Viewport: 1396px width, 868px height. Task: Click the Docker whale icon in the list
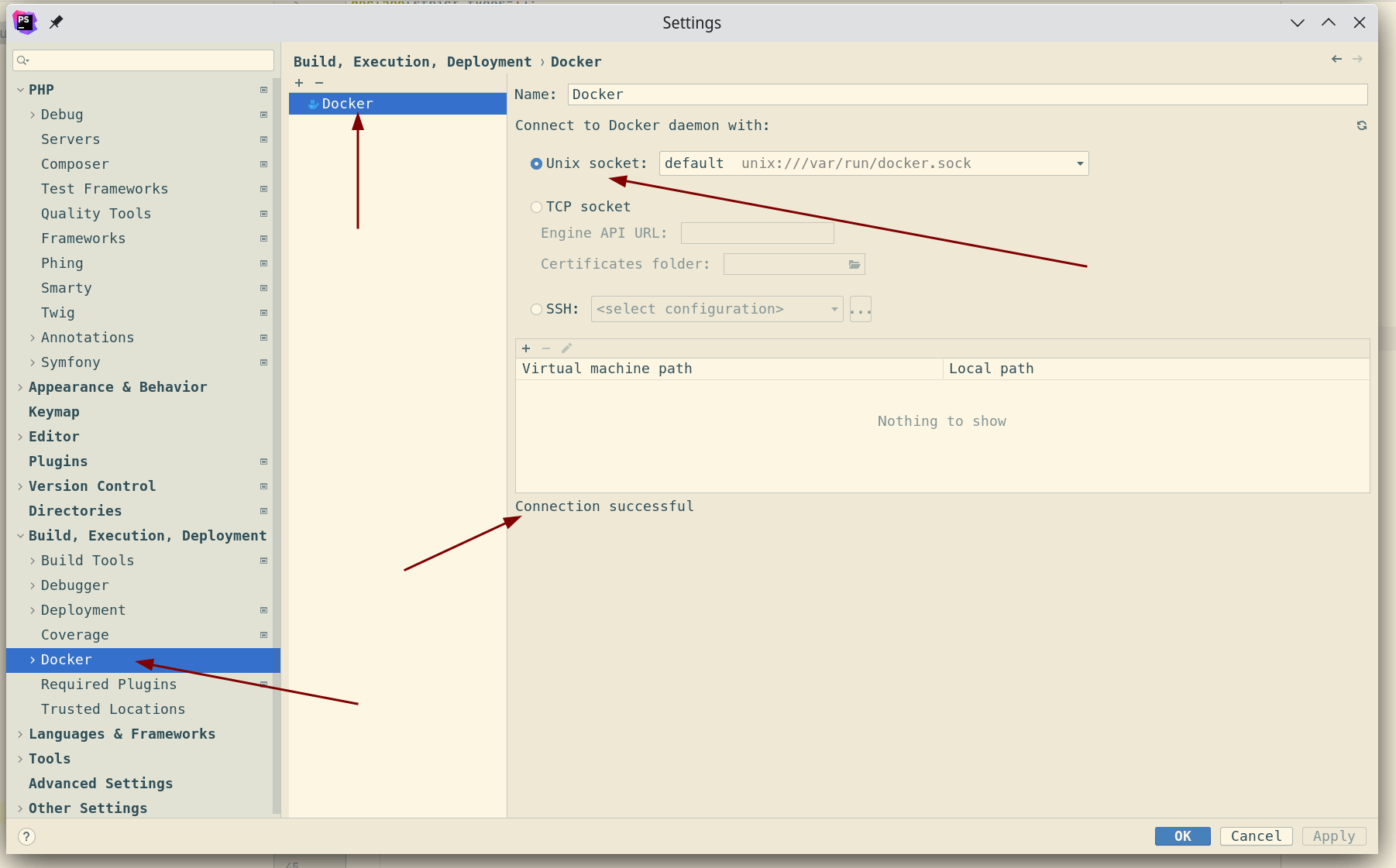pos(313,103)
